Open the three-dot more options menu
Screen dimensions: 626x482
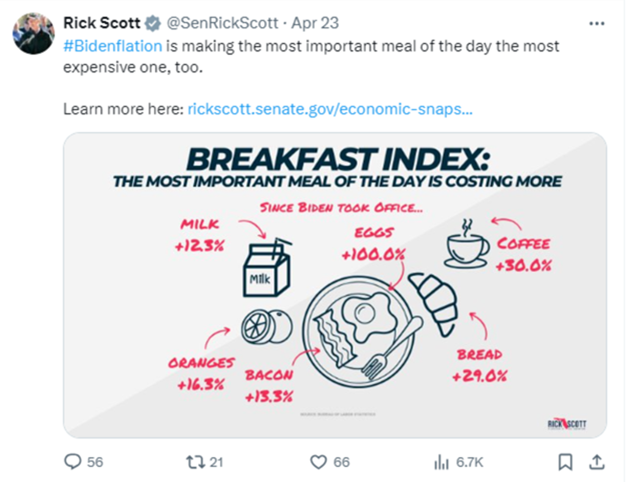coord(597,24)
